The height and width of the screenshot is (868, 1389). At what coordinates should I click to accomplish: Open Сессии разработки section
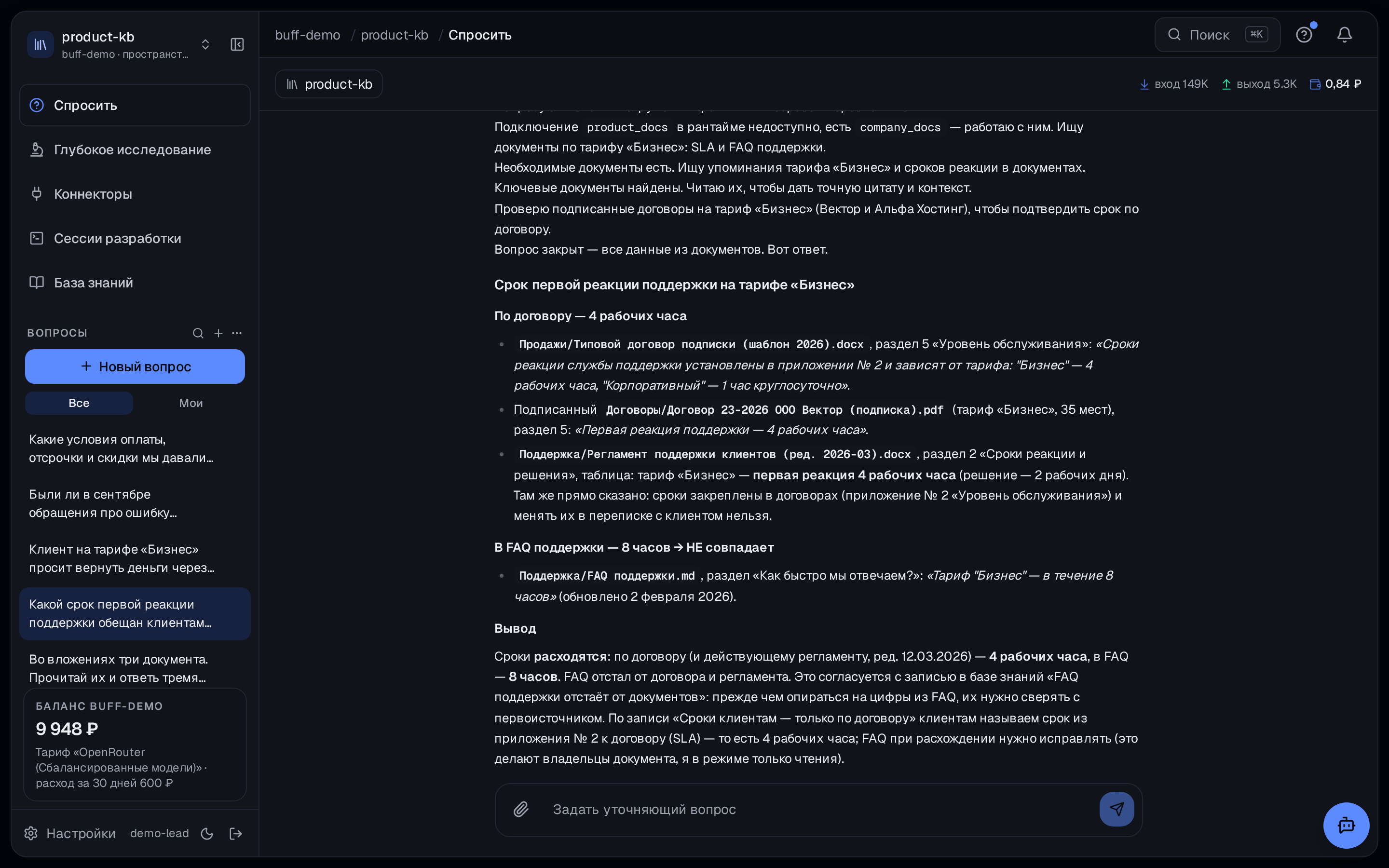135,238
